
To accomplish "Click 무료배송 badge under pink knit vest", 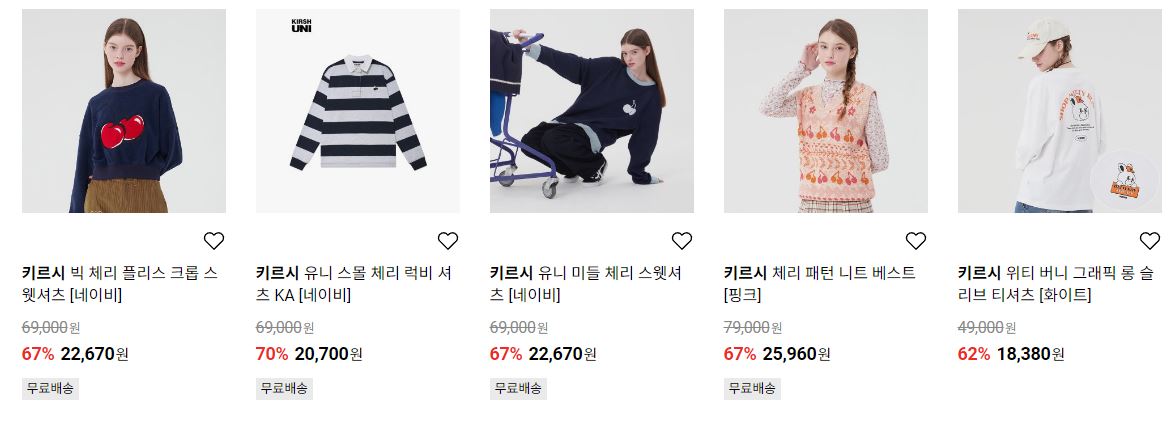I will [x=753, y=389].
